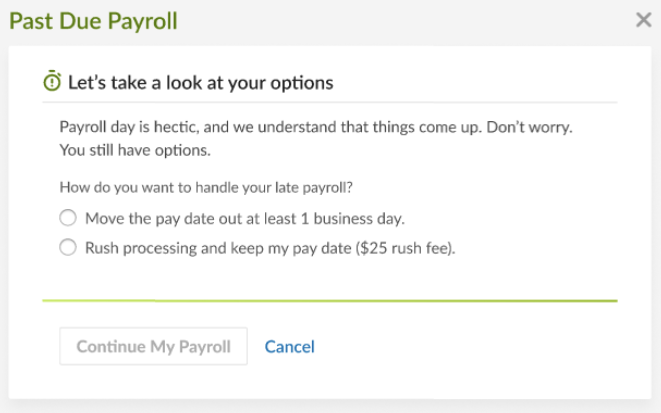Viewport: 661px width, 413px height.
Task: Click the 'Past Due Payroll' title
Action: click(93, 21)
